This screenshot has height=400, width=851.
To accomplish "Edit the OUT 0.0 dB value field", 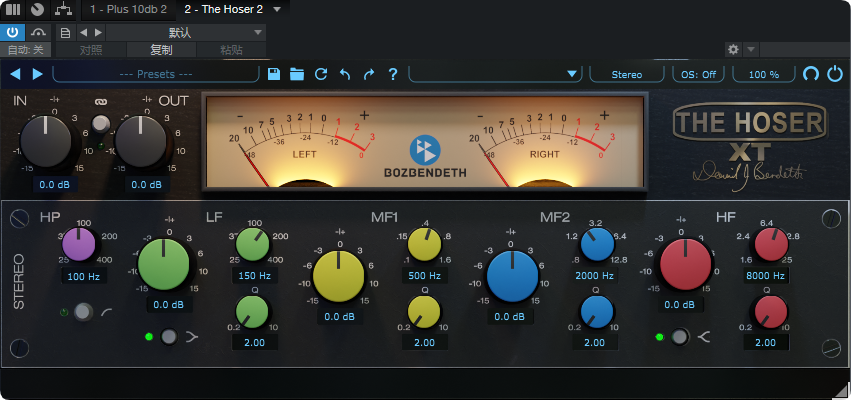I will (x=147, y=185).
